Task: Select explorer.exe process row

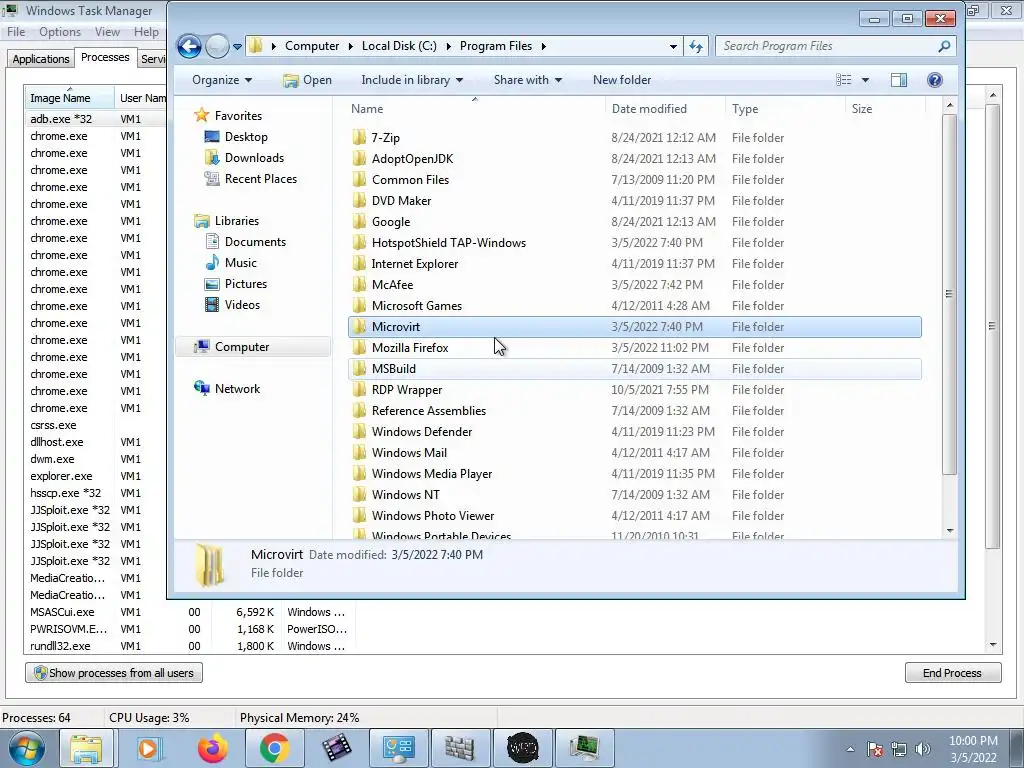Action: [95, 476]
